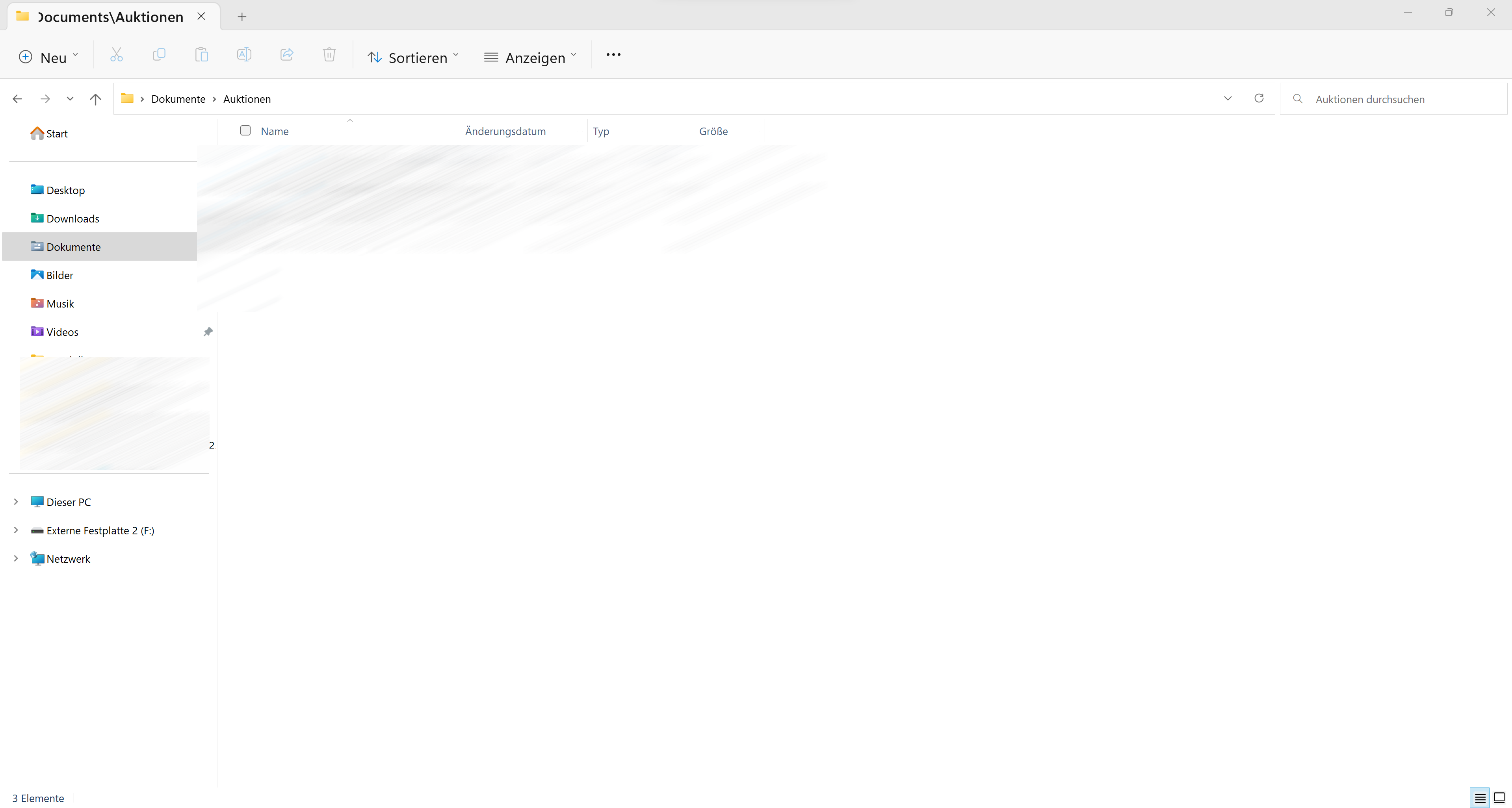
Task: Click the Delete trash icon
Action: point(329,55)
